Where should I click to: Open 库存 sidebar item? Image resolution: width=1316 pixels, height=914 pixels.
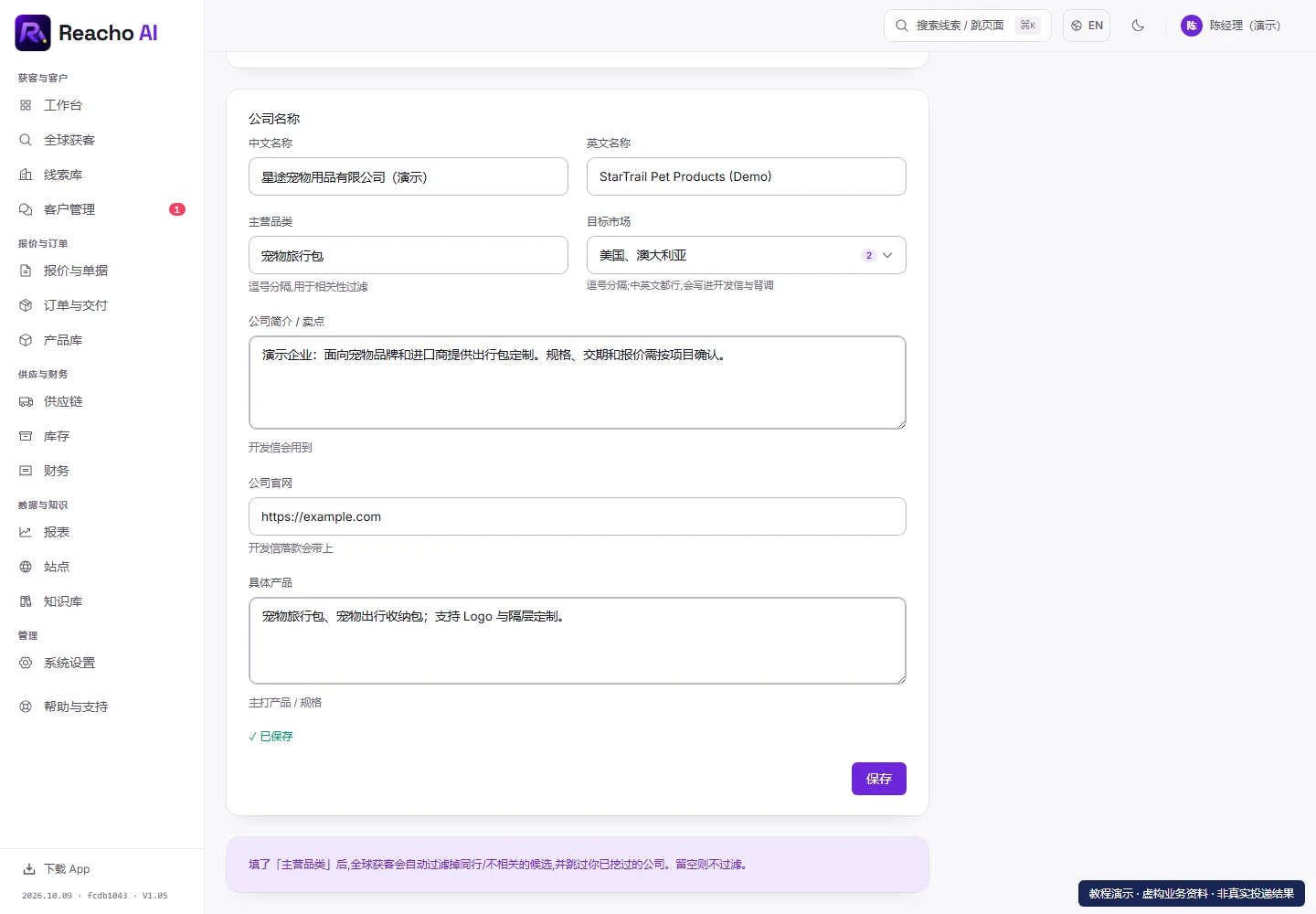point(101,436)
